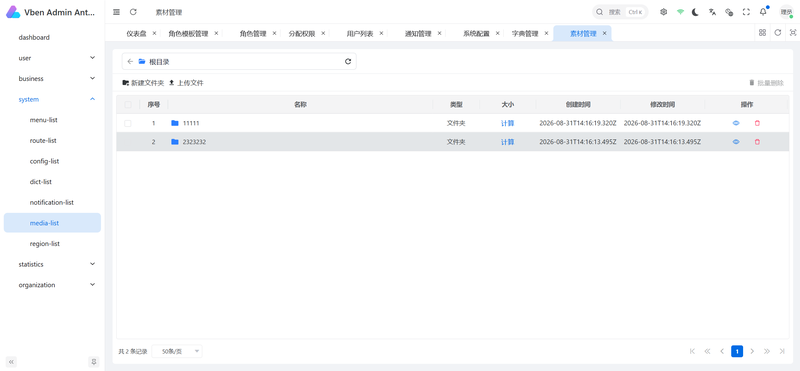This screenshot has height=371, width=800.
Task: Jump to last page in pagination
Action: [x=782, y=351]
